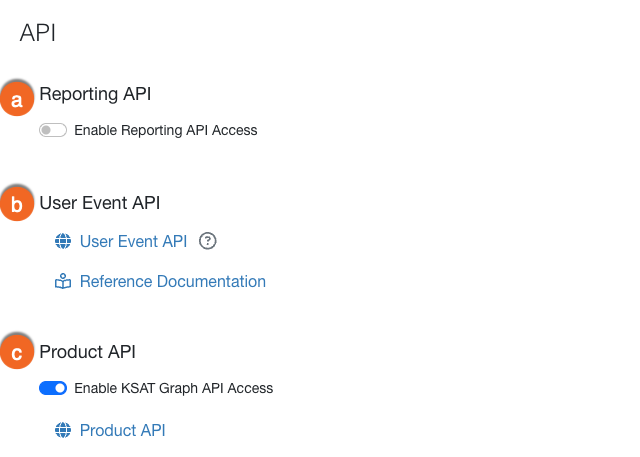Open the Reference Documentation link
The image size is (640, 457).
pos(173,281)
